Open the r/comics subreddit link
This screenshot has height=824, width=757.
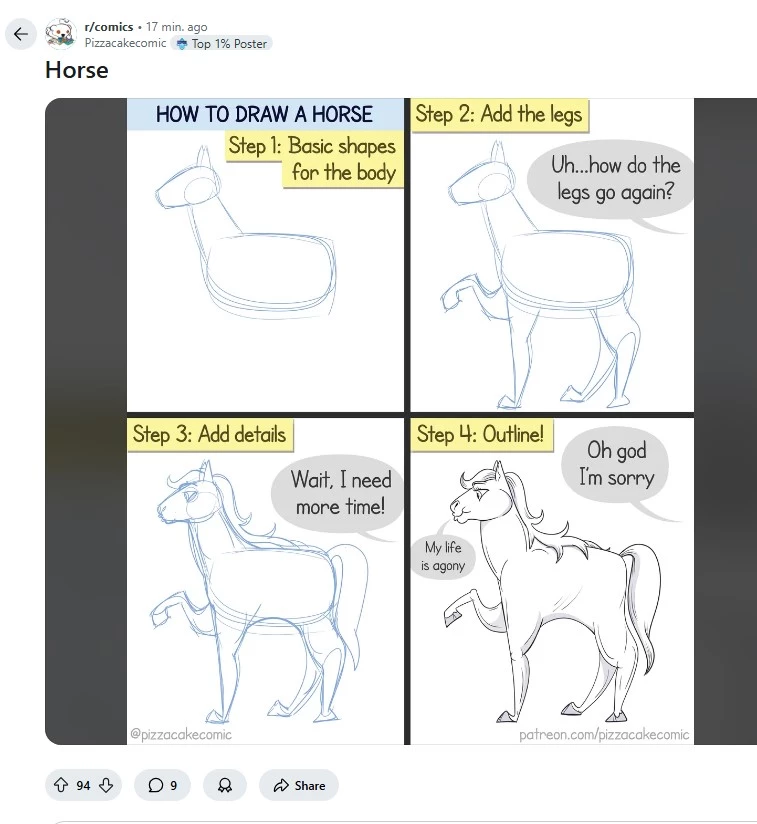point(109,27)
